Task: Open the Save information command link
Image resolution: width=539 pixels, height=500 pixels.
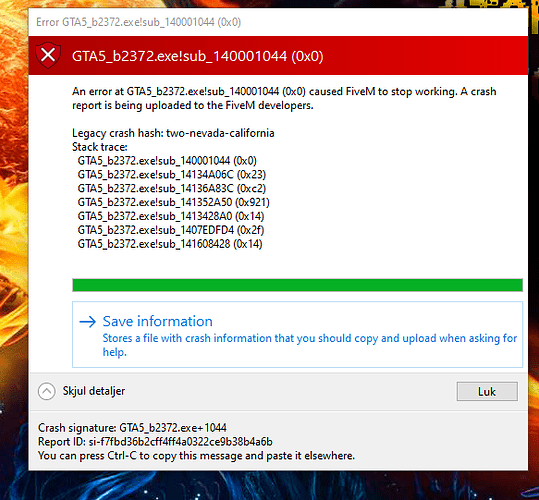Action: [297, 334]
